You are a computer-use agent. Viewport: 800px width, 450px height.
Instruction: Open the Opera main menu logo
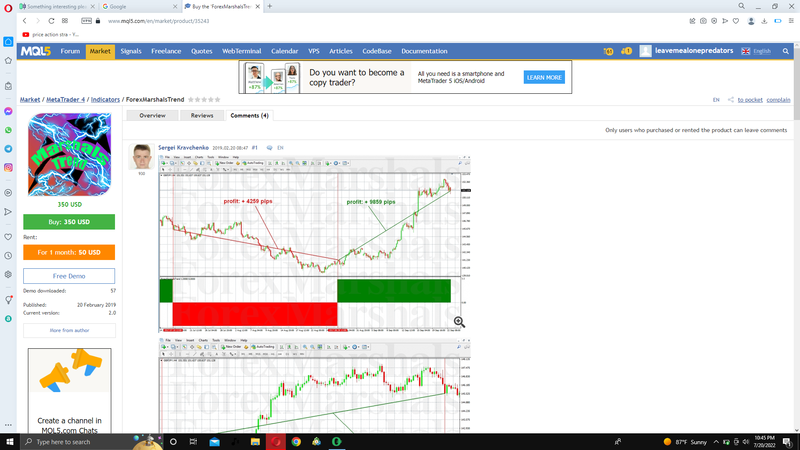click(x=8, y=8)
